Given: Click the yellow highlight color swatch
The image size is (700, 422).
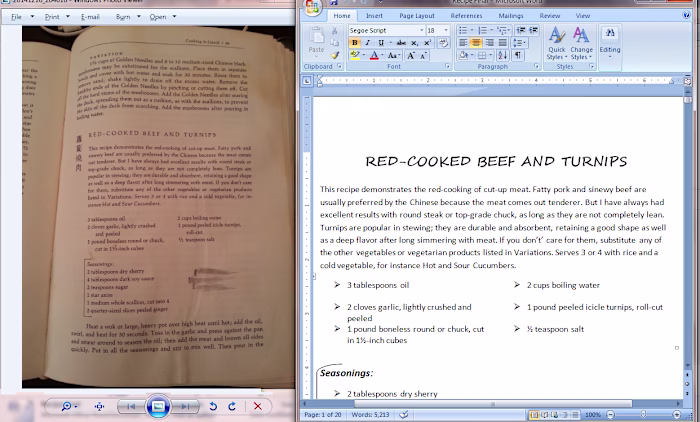Looking at the screenshot, I should [x=355, y=55].
